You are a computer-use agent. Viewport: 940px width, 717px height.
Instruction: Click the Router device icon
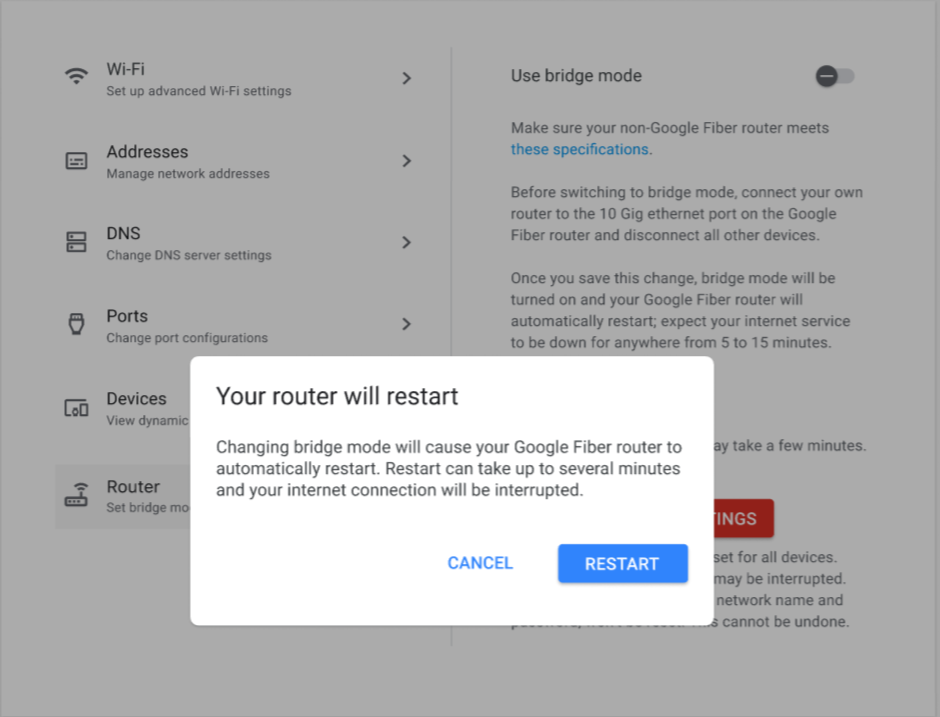[77, 493]
